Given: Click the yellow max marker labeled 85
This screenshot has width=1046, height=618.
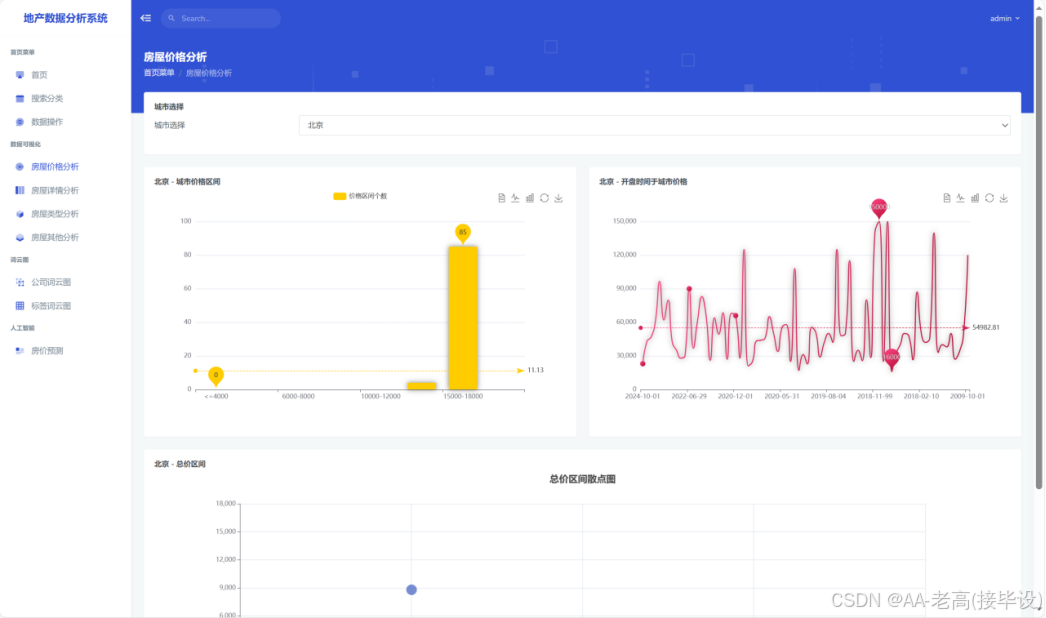Looking at the screenshot, I should coord(463,233).
